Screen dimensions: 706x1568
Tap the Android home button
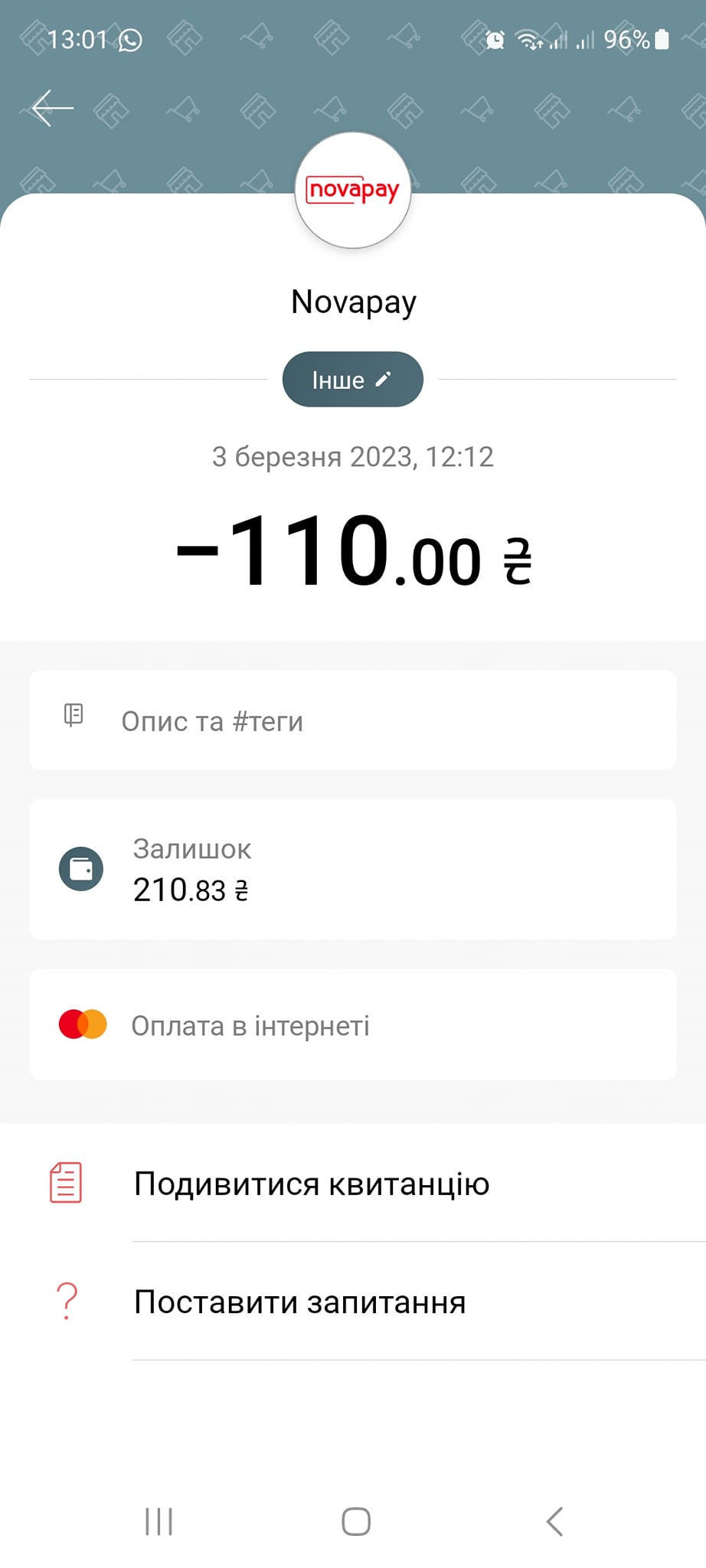pyautogui.click(x=356, y=1521)
